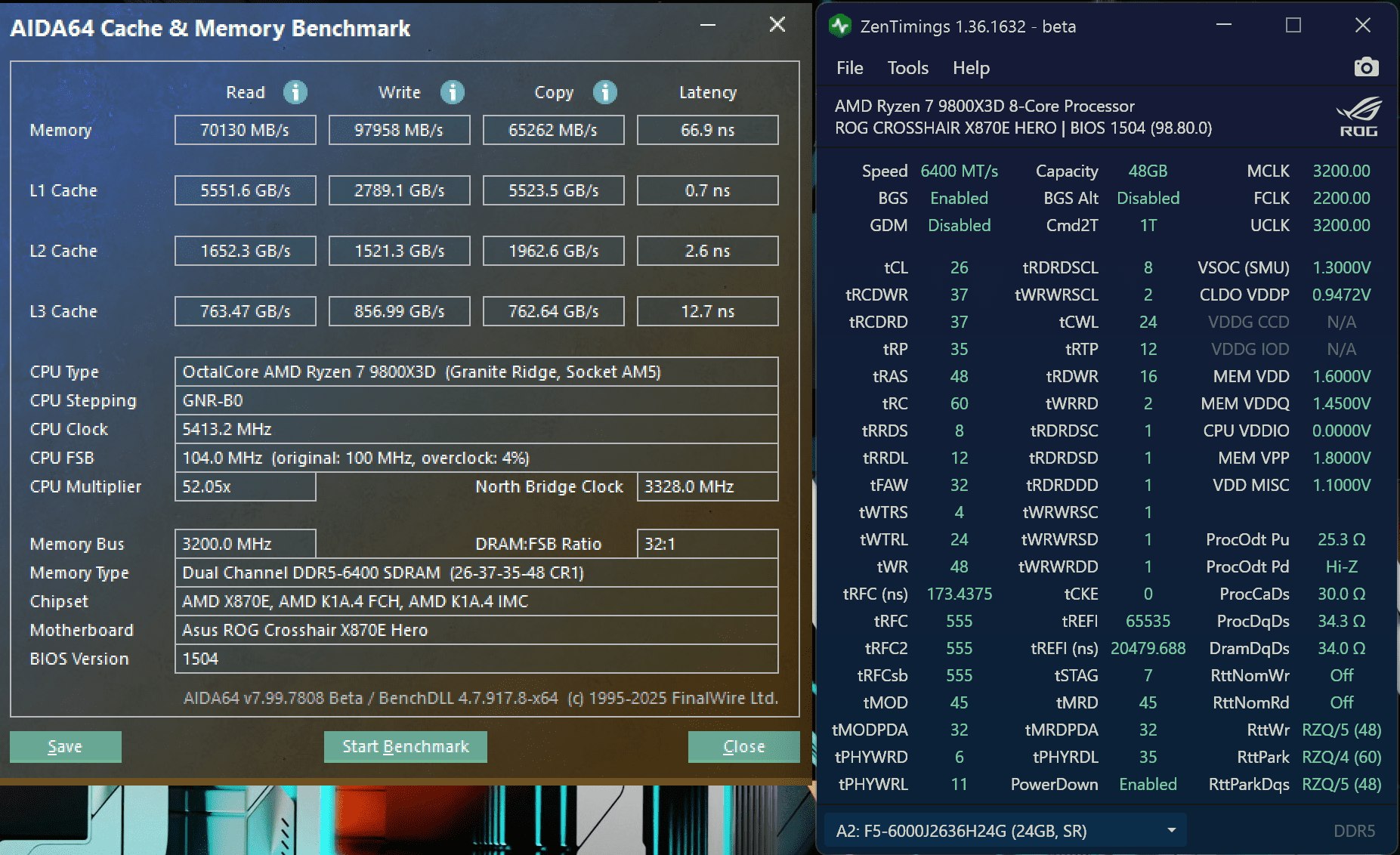The height and width of the screenshot is (855, 1400).
Task: Click the Memory Read result field
Action: [x=245, y=130]
